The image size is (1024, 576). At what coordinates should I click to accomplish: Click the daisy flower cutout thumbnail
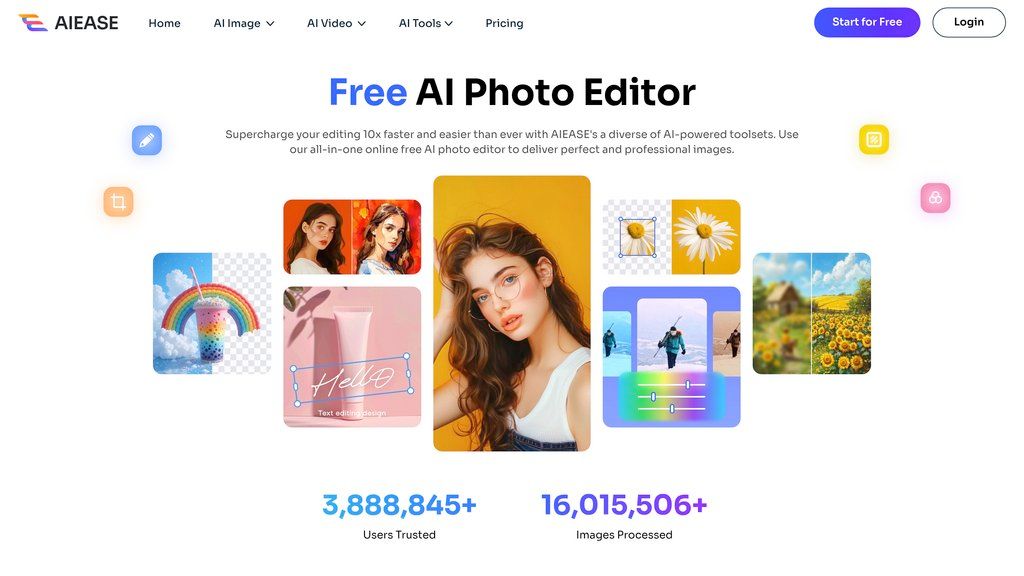coord(671,237)
